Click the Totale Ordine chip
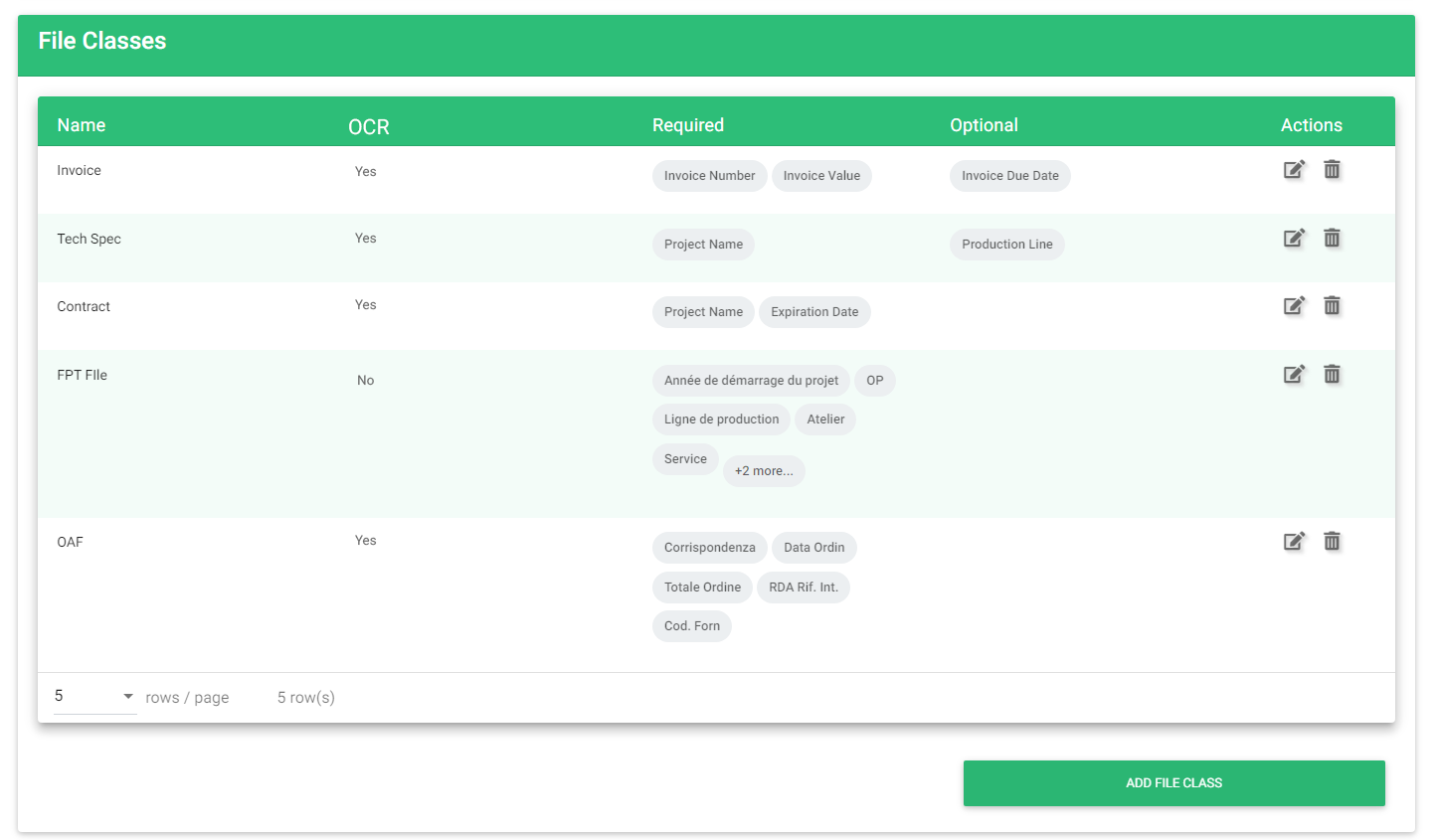Image resolution: width=1439 pixels, height=840 pixels. pyautogui.click(x=702, y=588)
